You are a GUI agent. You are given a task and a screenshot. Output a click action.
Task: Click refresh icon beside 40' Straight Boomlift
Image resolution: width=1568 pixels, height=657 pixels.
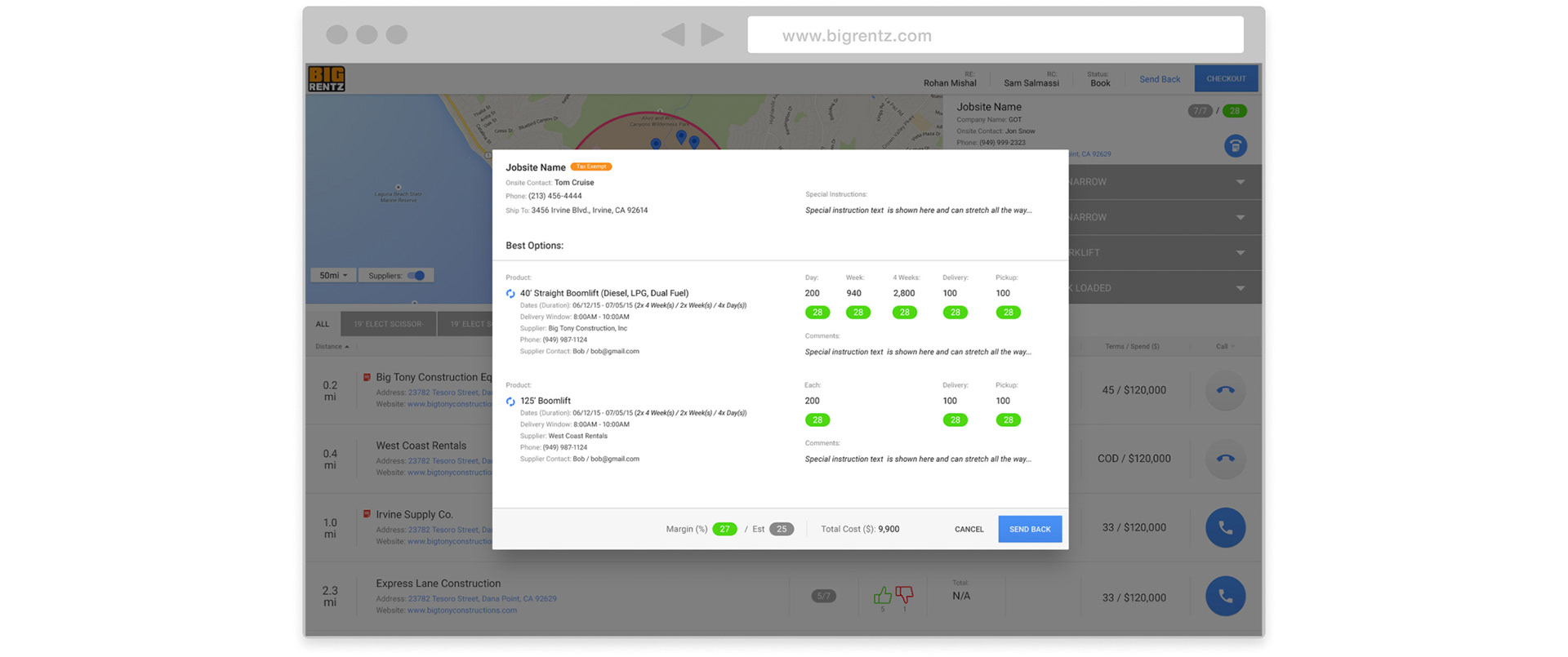[510, 294]
